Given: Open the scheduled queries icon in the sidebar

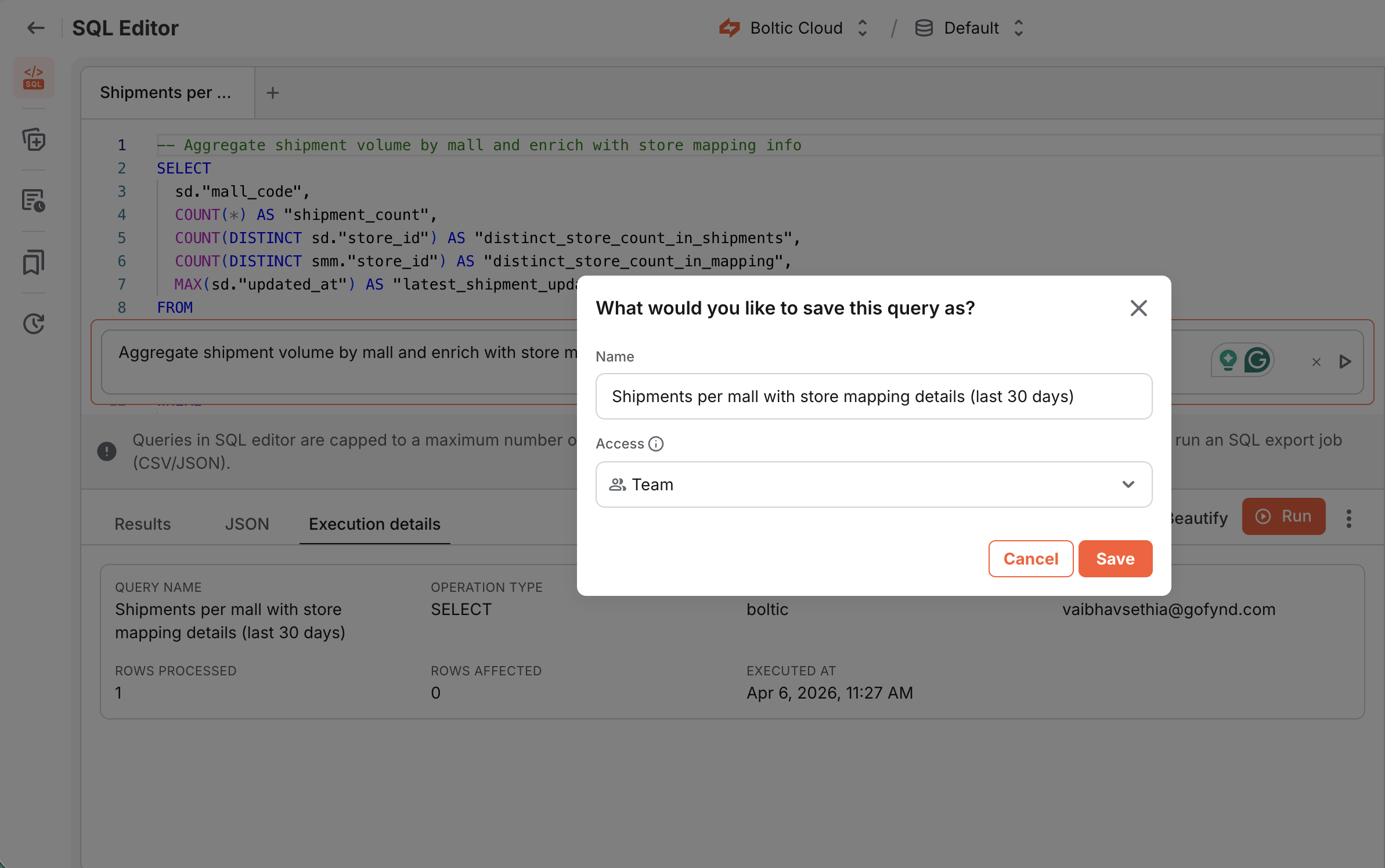Looking at the screenshot, I should pyautogui.click(x=34, y=200).
